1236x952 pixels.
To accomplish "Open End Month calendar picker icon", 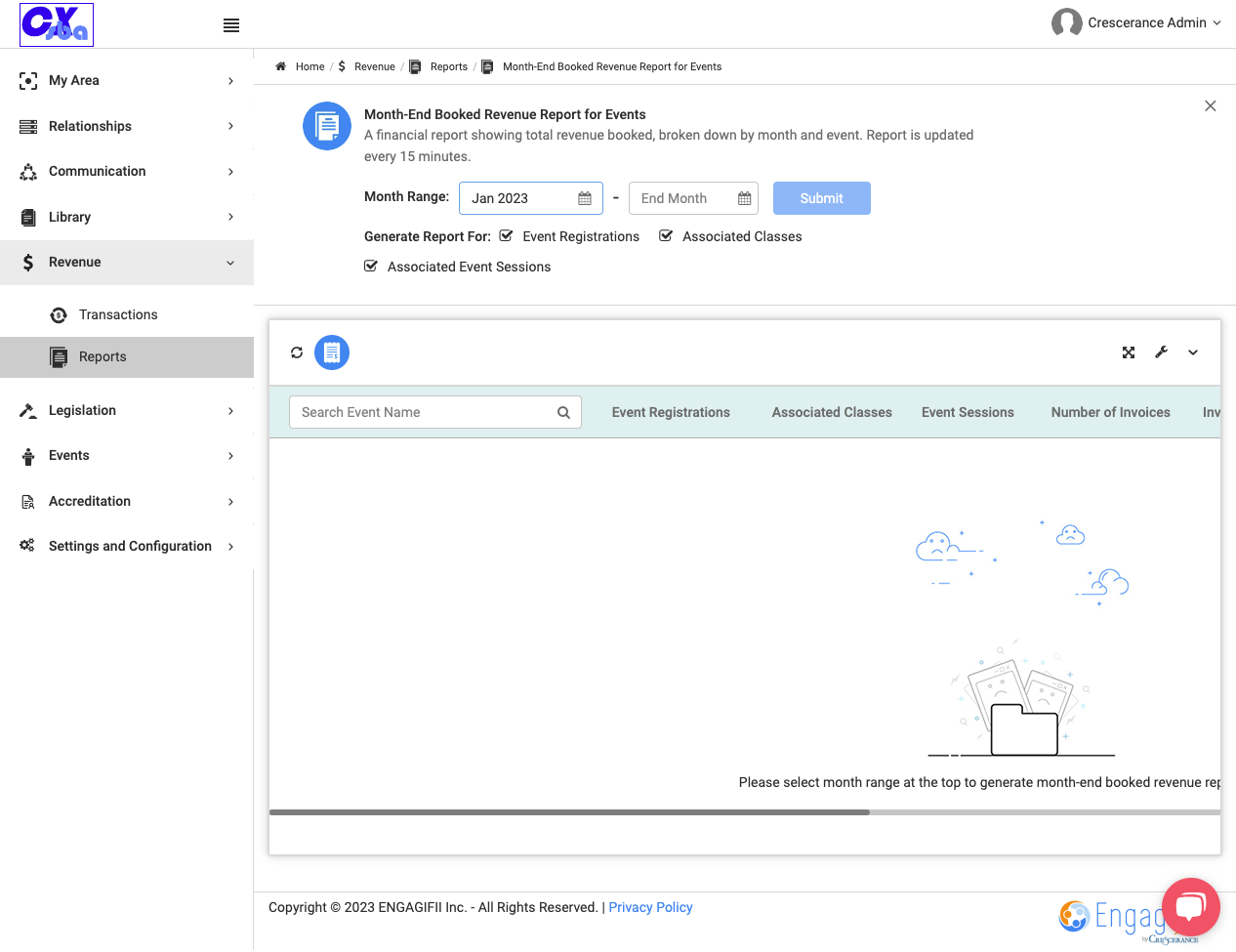I will (x=745, y=198).
